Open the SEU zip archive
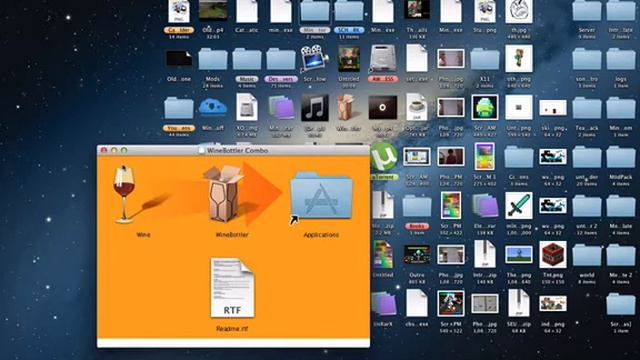This screenshot has width=640, height=360. [x=519, y=304]
